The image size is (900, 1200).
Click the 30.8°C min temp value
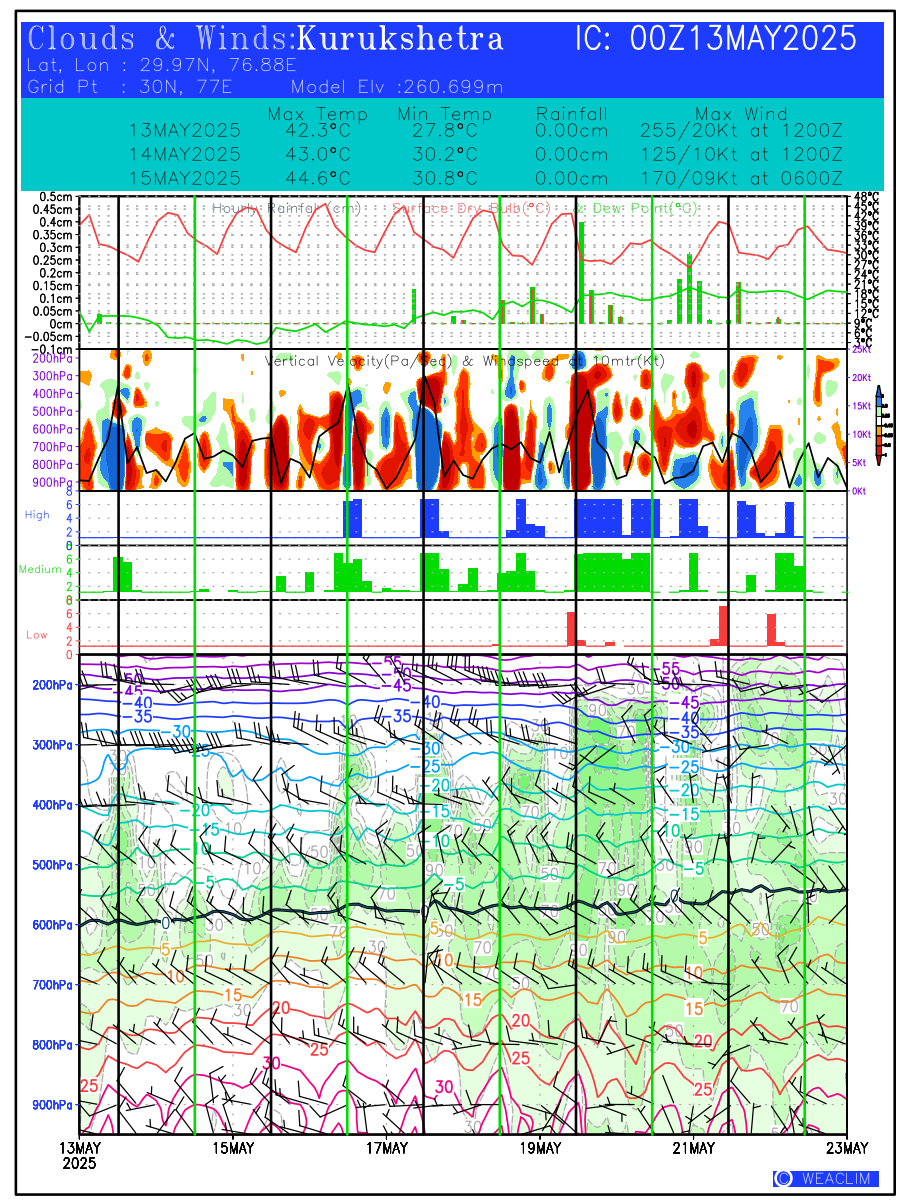coord(445,178)
